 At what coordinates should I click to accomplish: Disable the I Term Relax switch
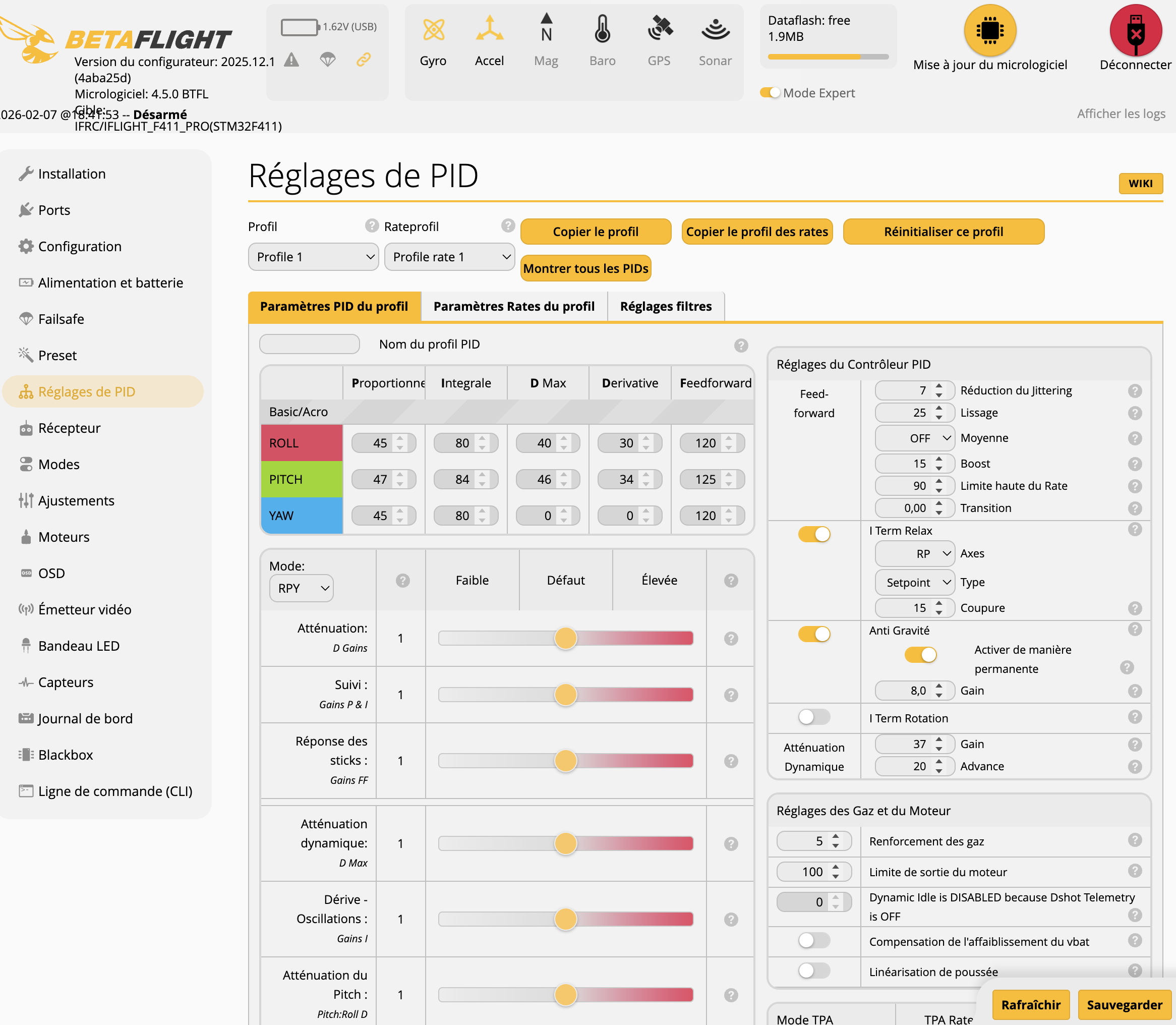tap(814, 534)
